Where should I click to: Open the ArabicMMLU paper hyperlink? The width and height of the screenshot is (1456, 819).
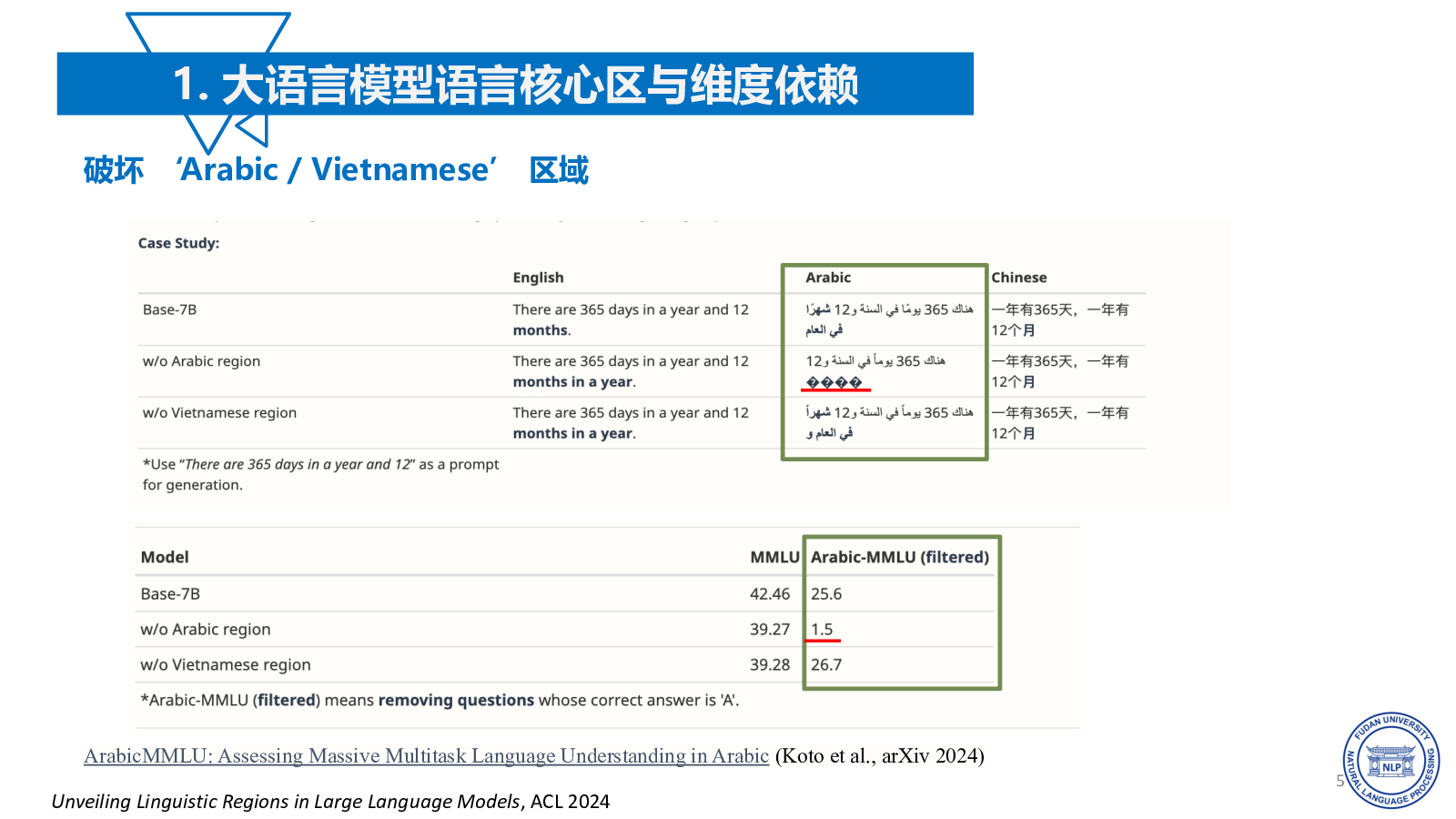426,756
